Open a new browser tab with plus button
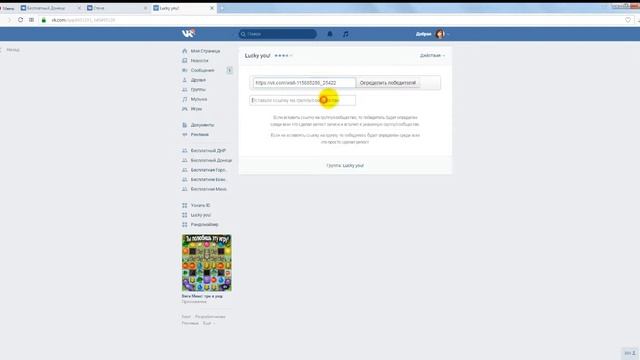Image resolution: width=640 pixels, height=360 pixels. click(222, 8)
